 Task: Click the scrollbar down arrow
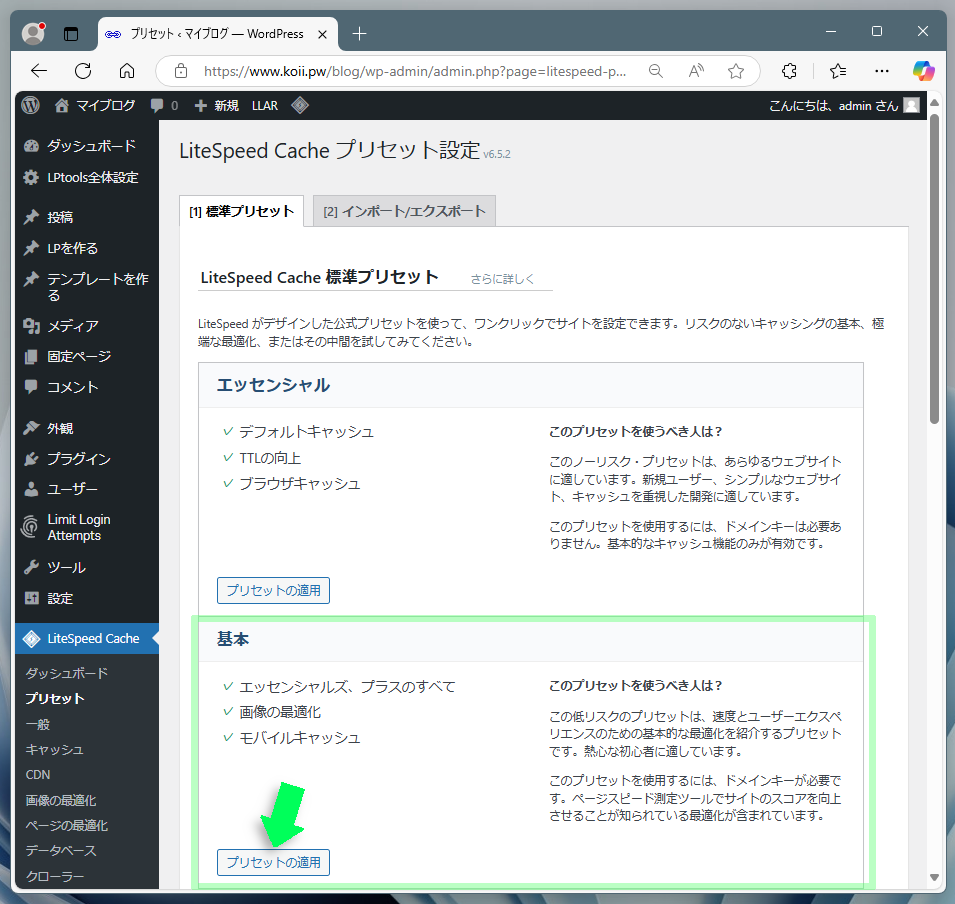(934, 877)
